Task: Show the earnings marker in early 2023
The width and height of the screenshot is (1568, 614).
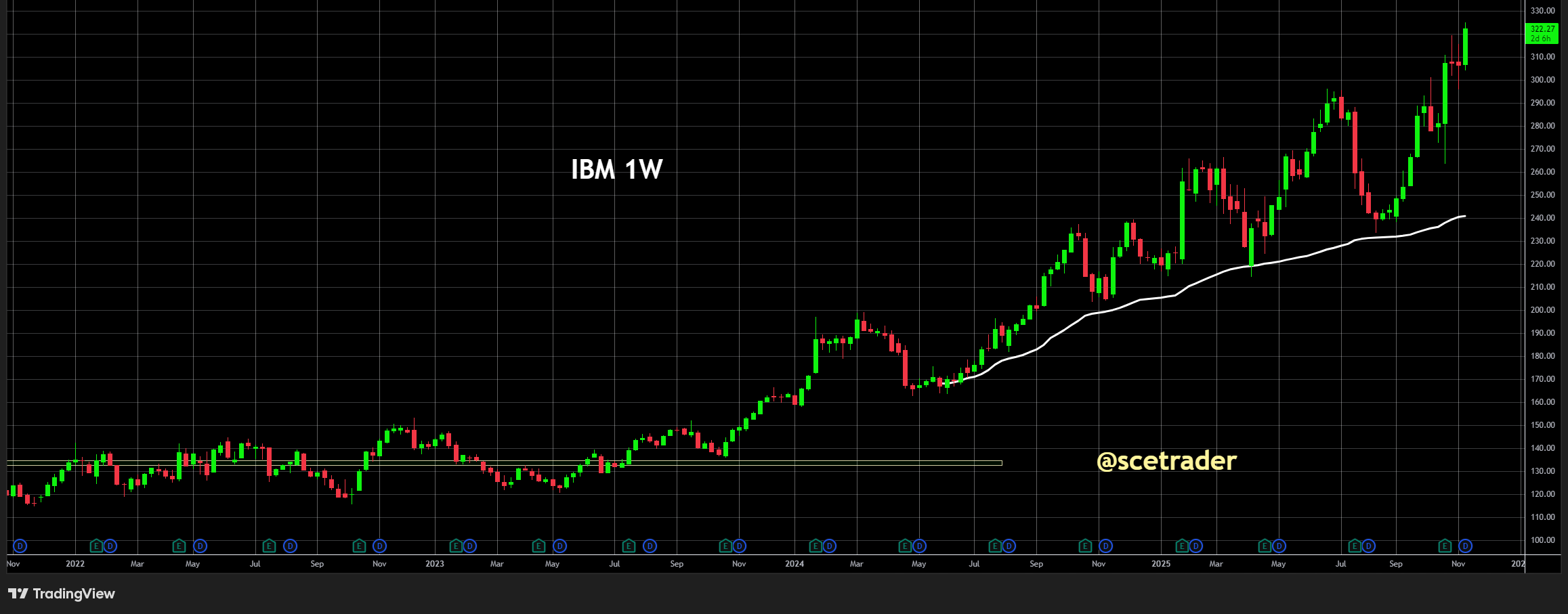Action: point(456,546)
